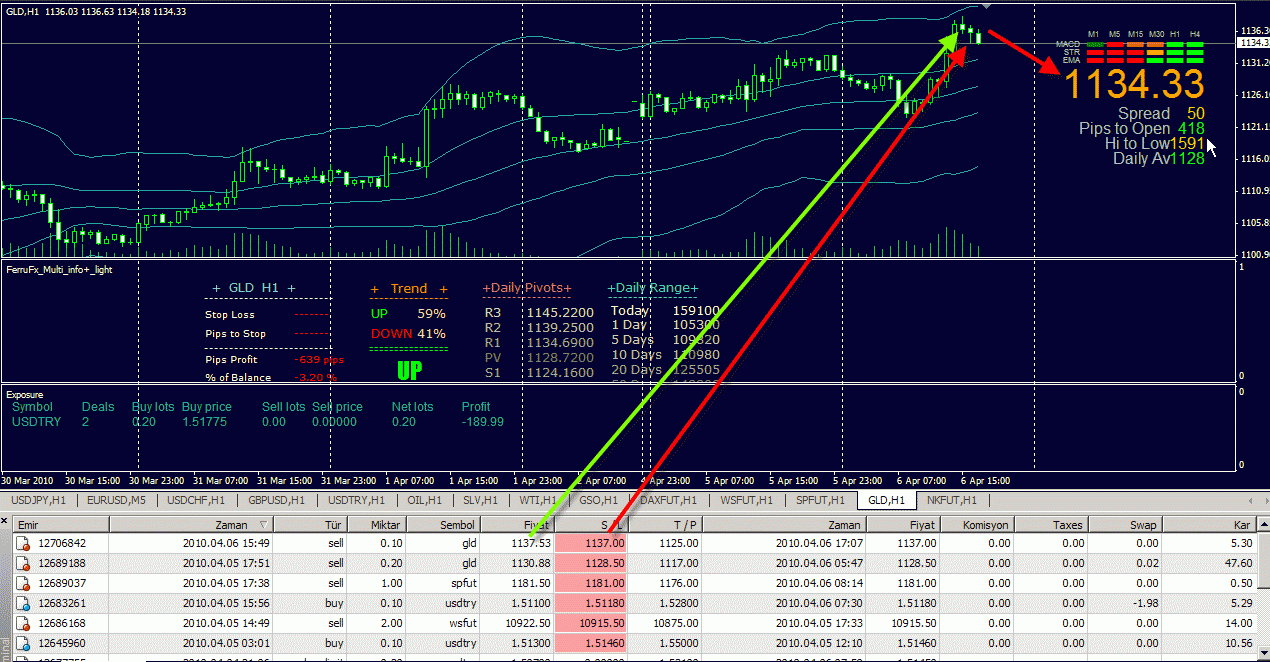Click the buy order icon for 12645960
1270x662 pixels.
point(24,643)
